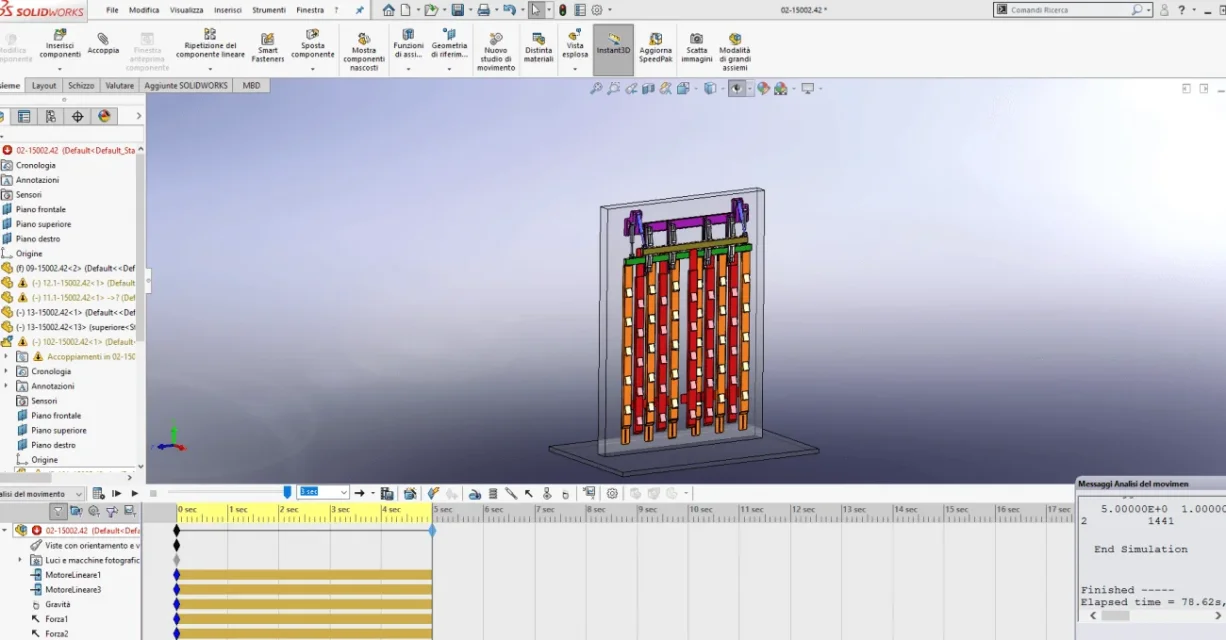Open Smart Fasteners tool

click(268, 49)
